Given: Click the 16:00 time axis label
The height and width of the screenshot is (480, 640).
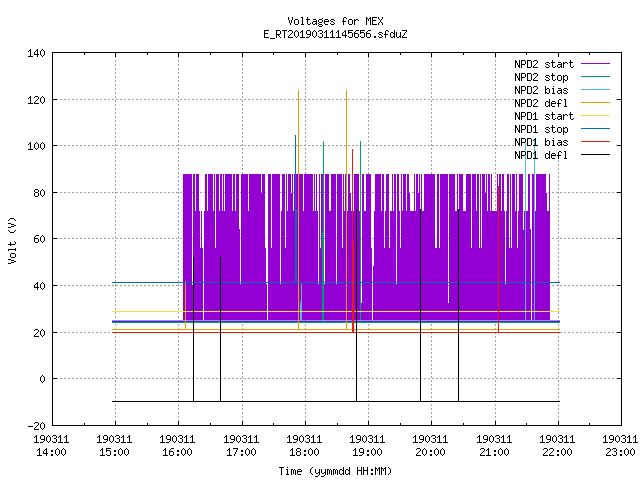Looking at the screenshot, I should [177, 452].
